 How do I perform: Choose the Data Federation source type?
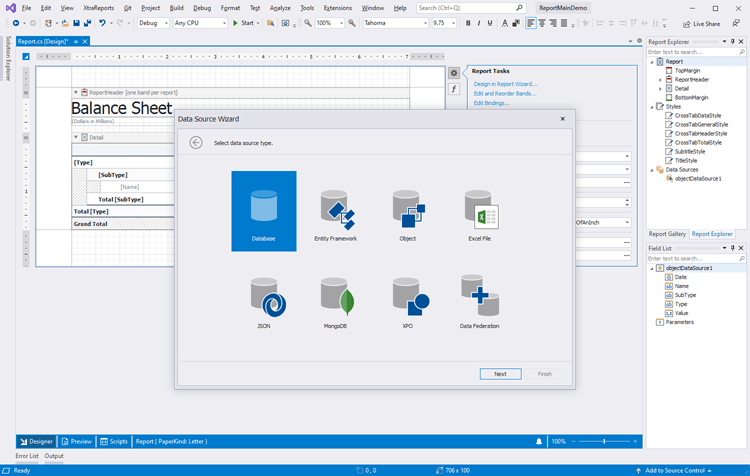[479, 300]
